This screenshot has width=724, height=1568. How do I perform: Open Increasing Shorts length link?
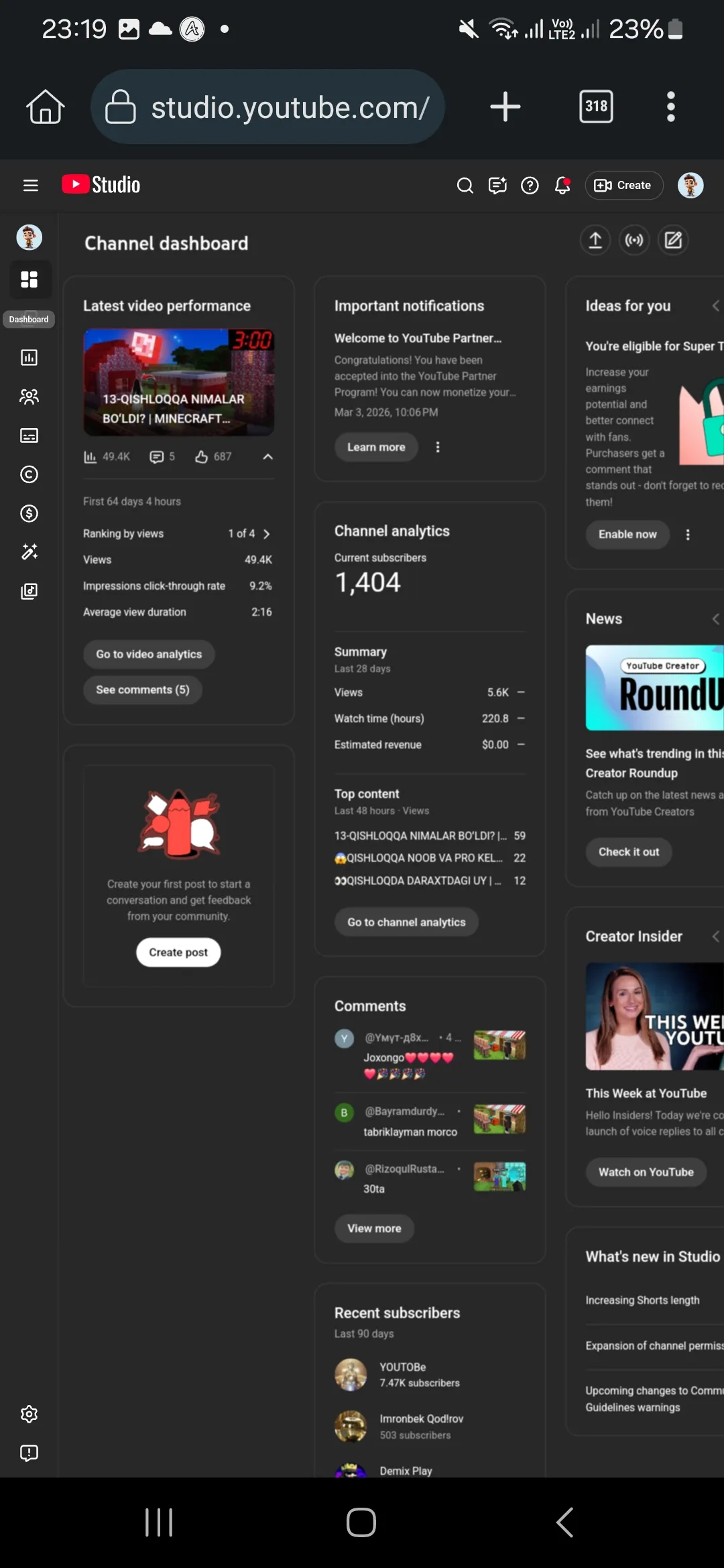tap(642, 1300)
